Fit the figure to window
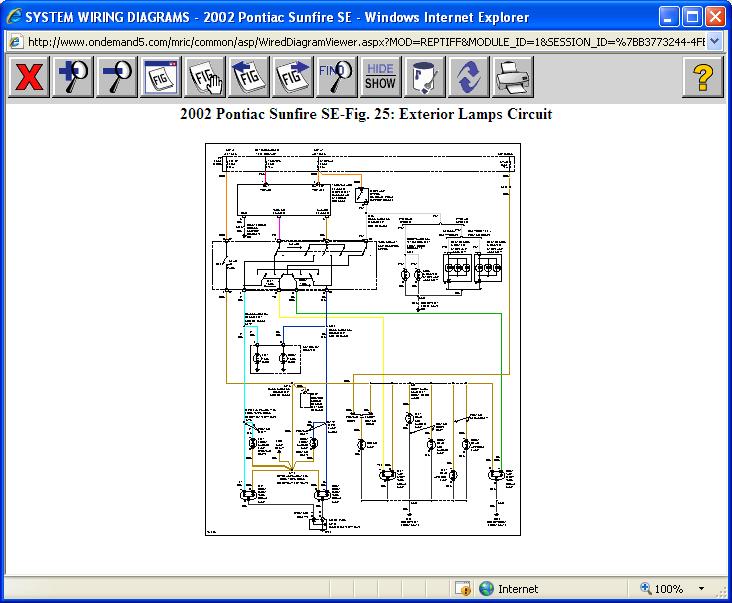 [160, 77]
